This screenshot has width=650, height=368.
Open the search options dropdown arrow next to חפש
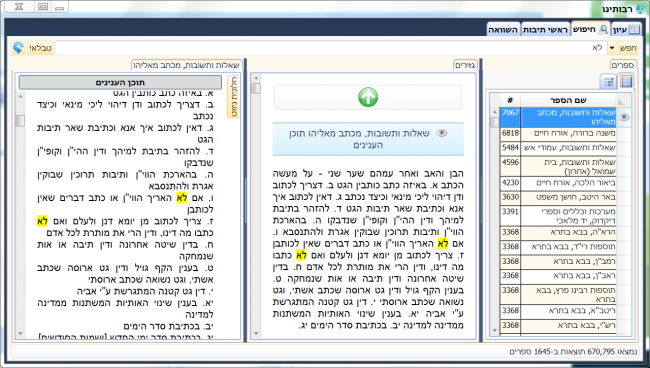click(612, 48)
